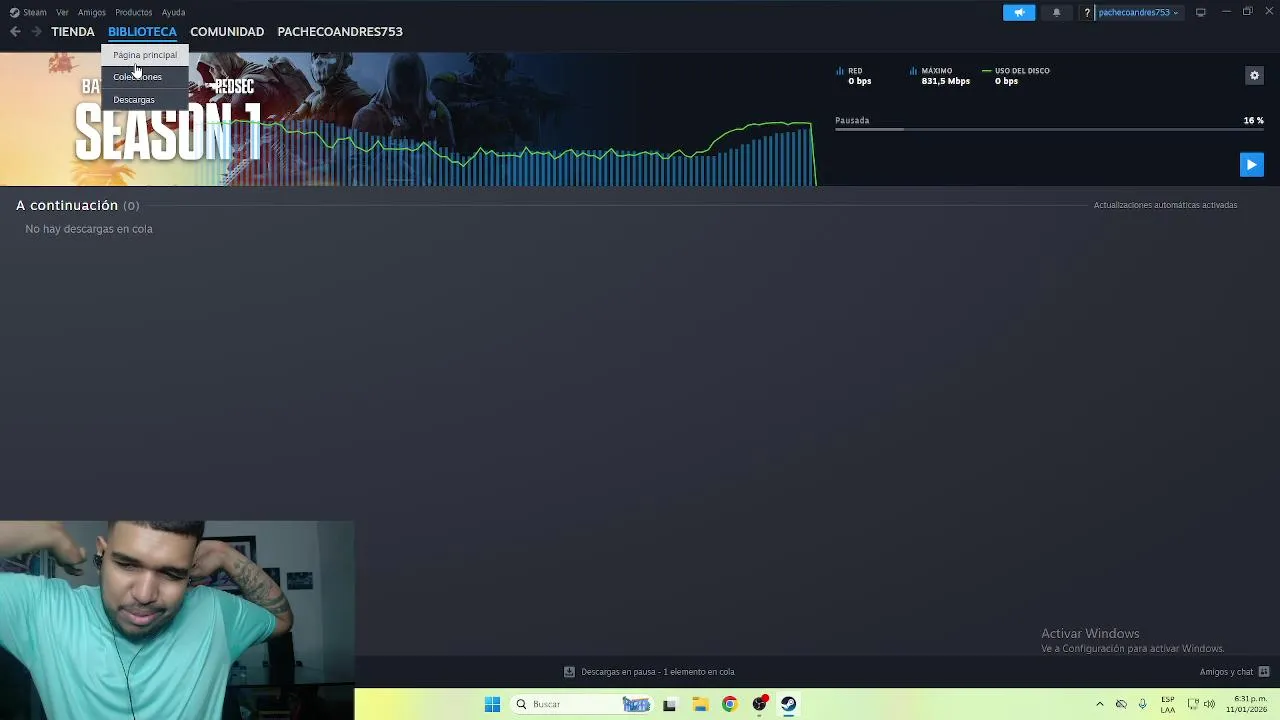Open the ESP LAA language indicator
Viewport: 1280px width, 720px height.
click(1168, 704)
